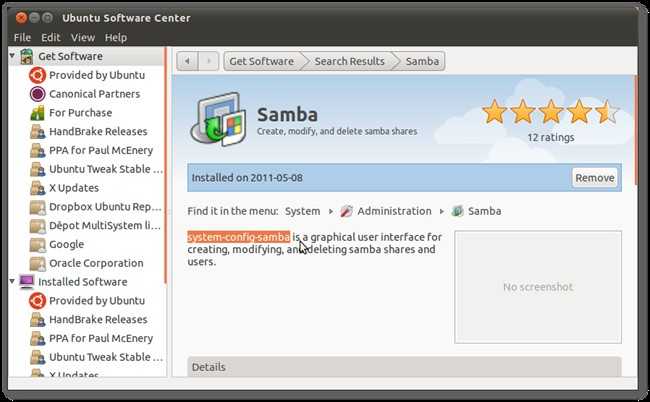Click Ubuntu Tweak Stable icon under Installed Software

(37, 357)
